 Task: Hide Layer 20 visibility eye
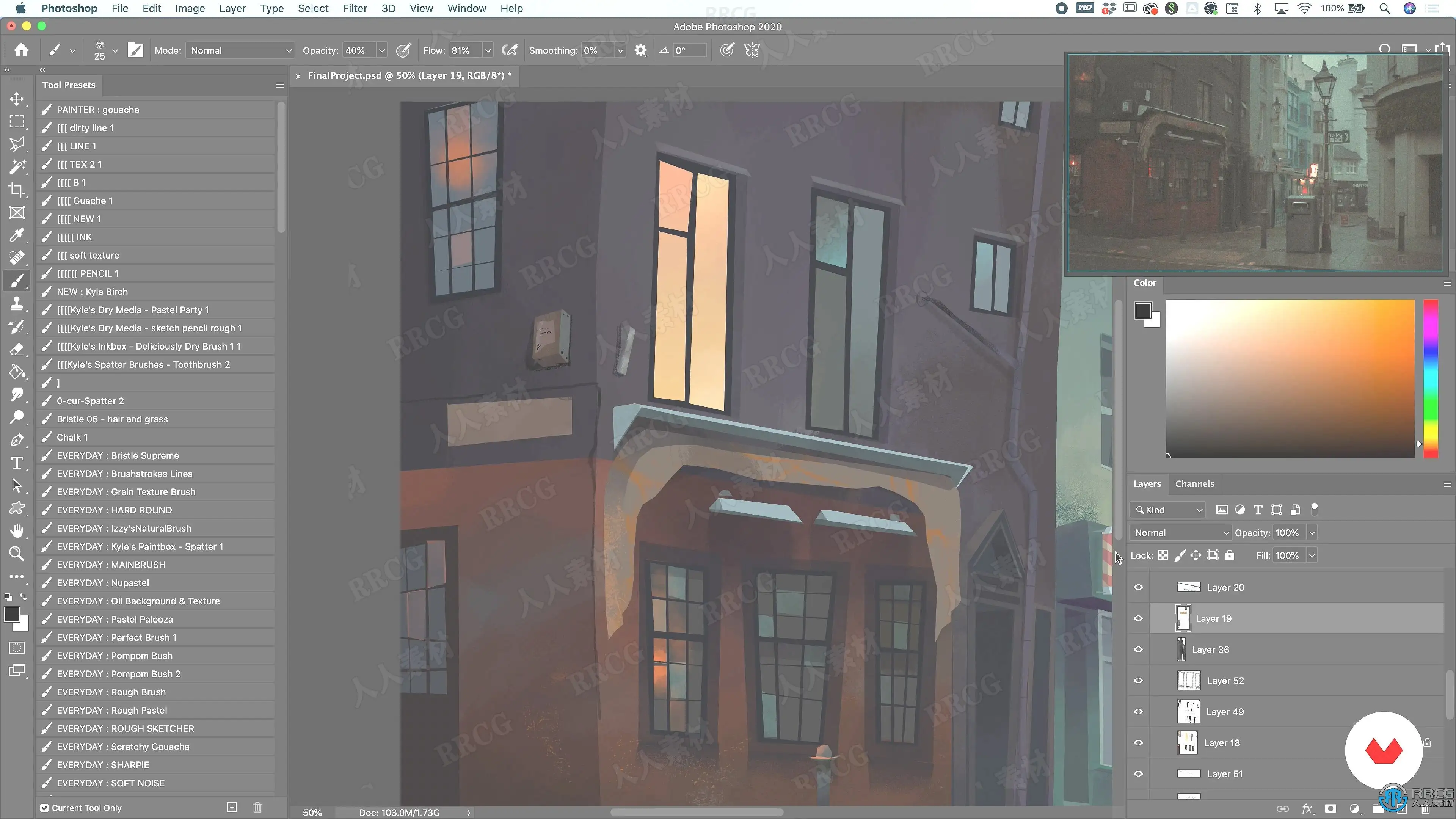(1138, 587)
